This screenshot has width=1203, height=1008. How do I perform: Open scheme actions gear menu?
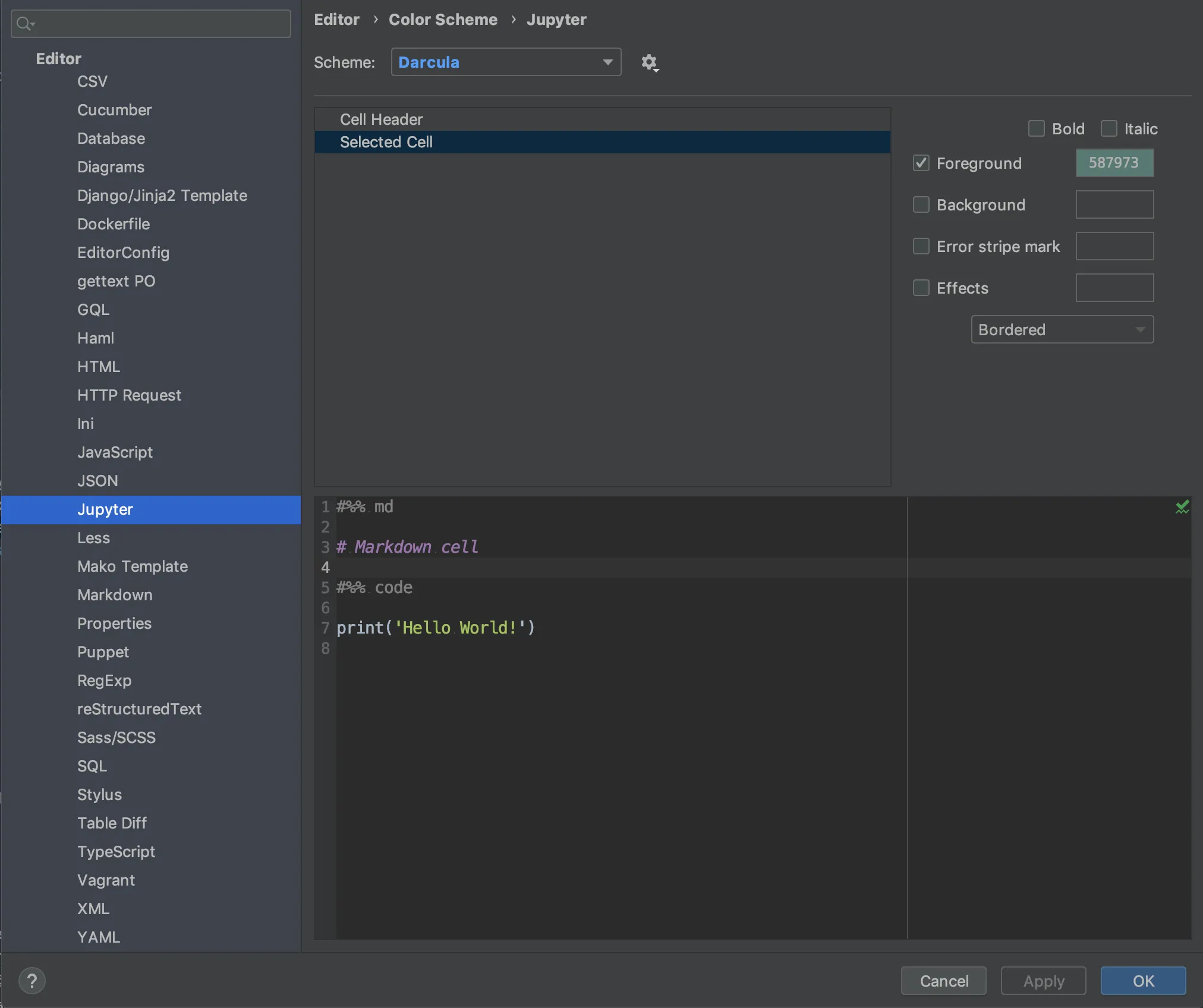pyautogui.click(x=650, y=62)
